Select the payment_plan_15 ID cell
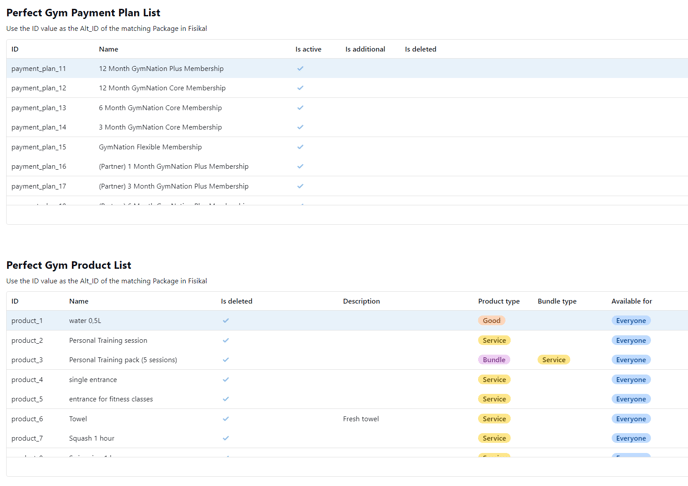This screenshot has height=486, width=688. [39, 147]
